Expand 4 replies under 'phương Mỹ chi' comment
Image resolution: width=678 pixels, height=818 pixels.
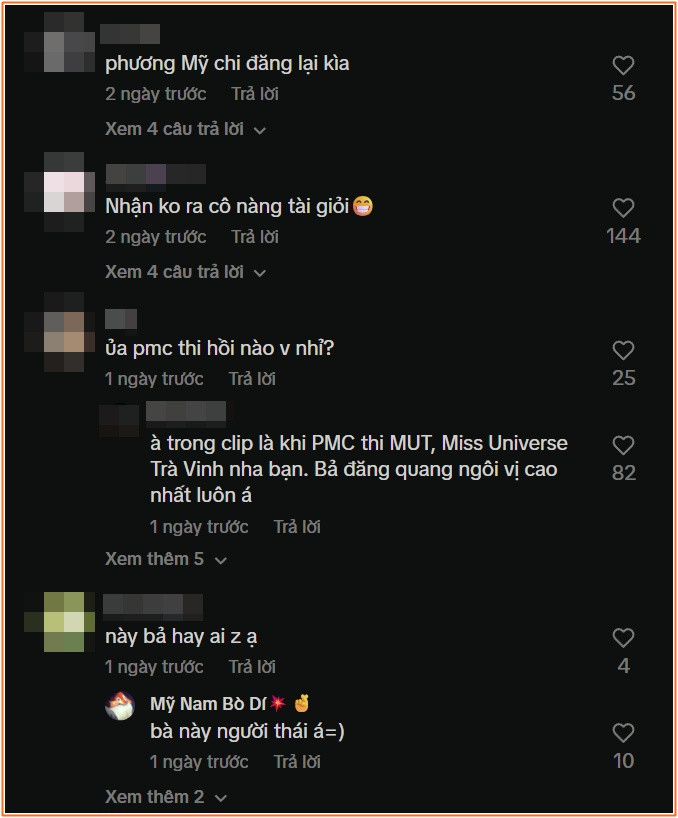click(185, 129)
